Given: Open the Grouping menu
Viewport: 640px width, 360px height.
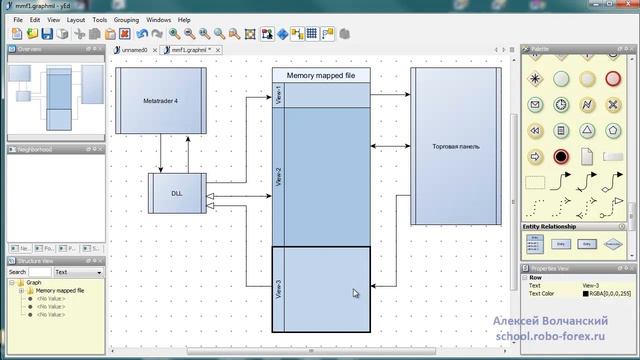Looking at the screenshot, I should pos(126,20).
